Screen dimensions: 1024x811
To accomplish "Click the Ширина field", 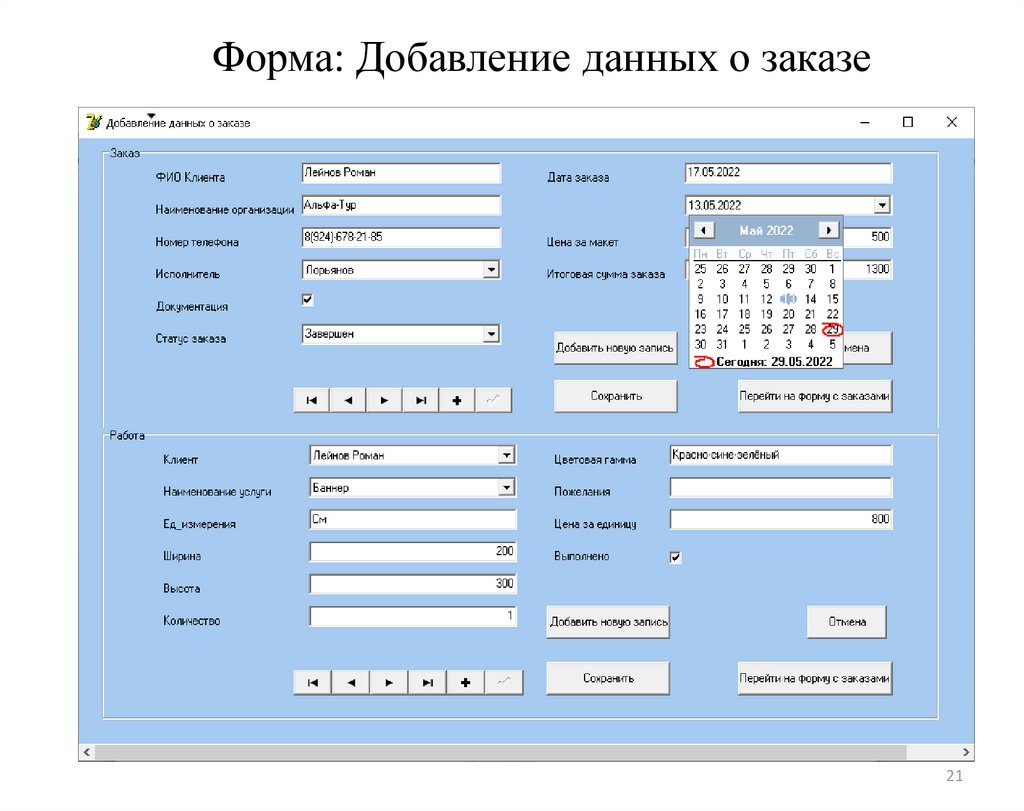I will tap(413, 552).
